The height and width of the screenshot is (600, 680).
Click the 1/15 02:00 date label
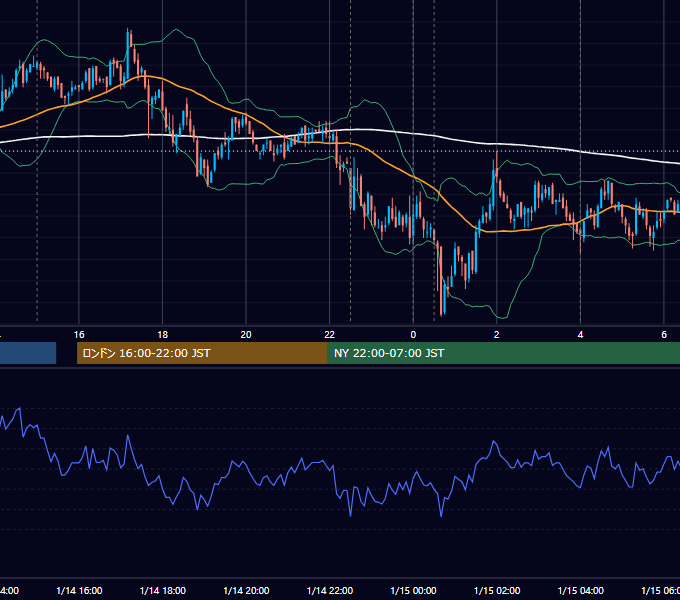[x=497, y=590]
